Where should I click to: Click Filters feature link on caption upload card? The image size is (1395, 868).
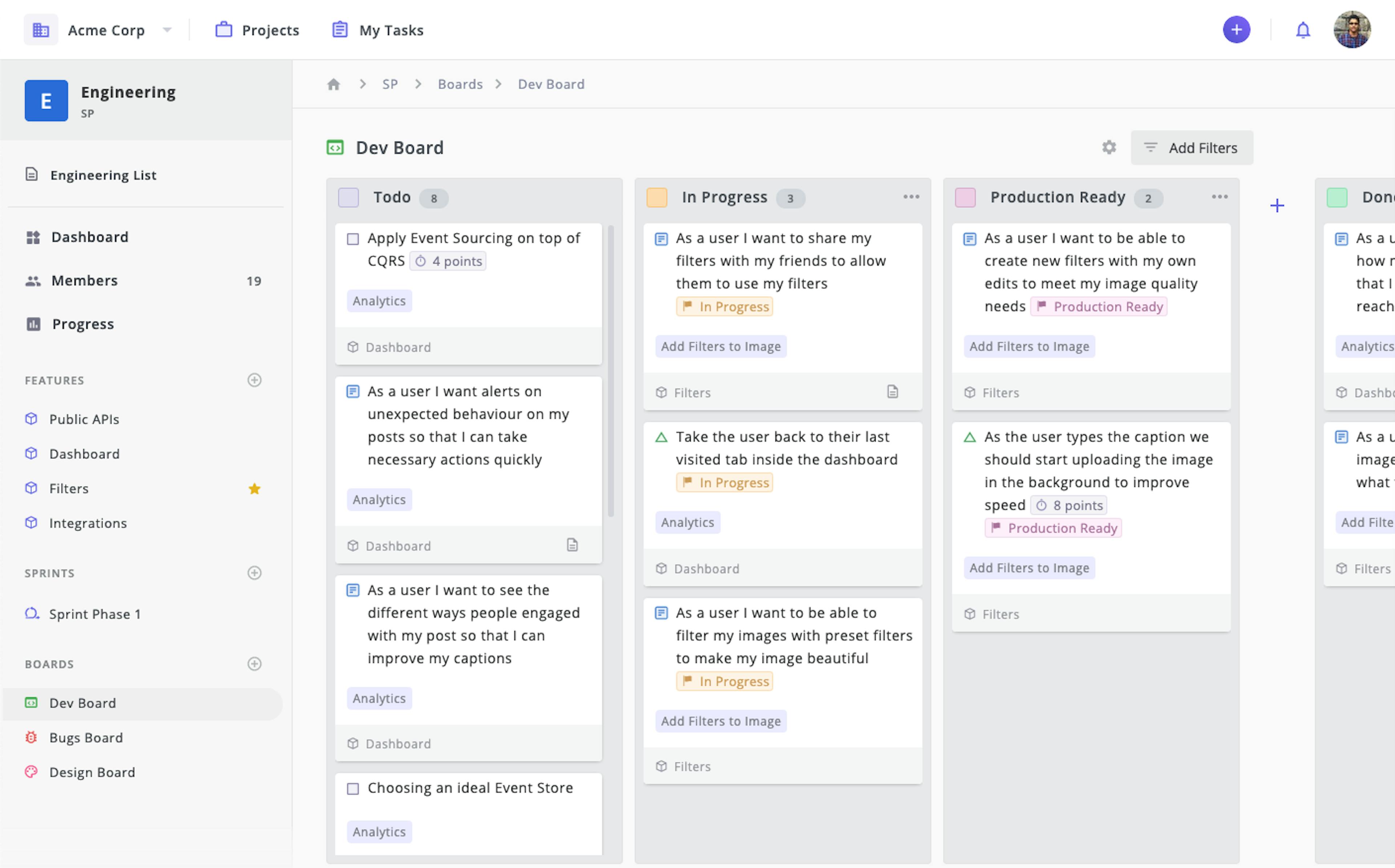[992, 614]
